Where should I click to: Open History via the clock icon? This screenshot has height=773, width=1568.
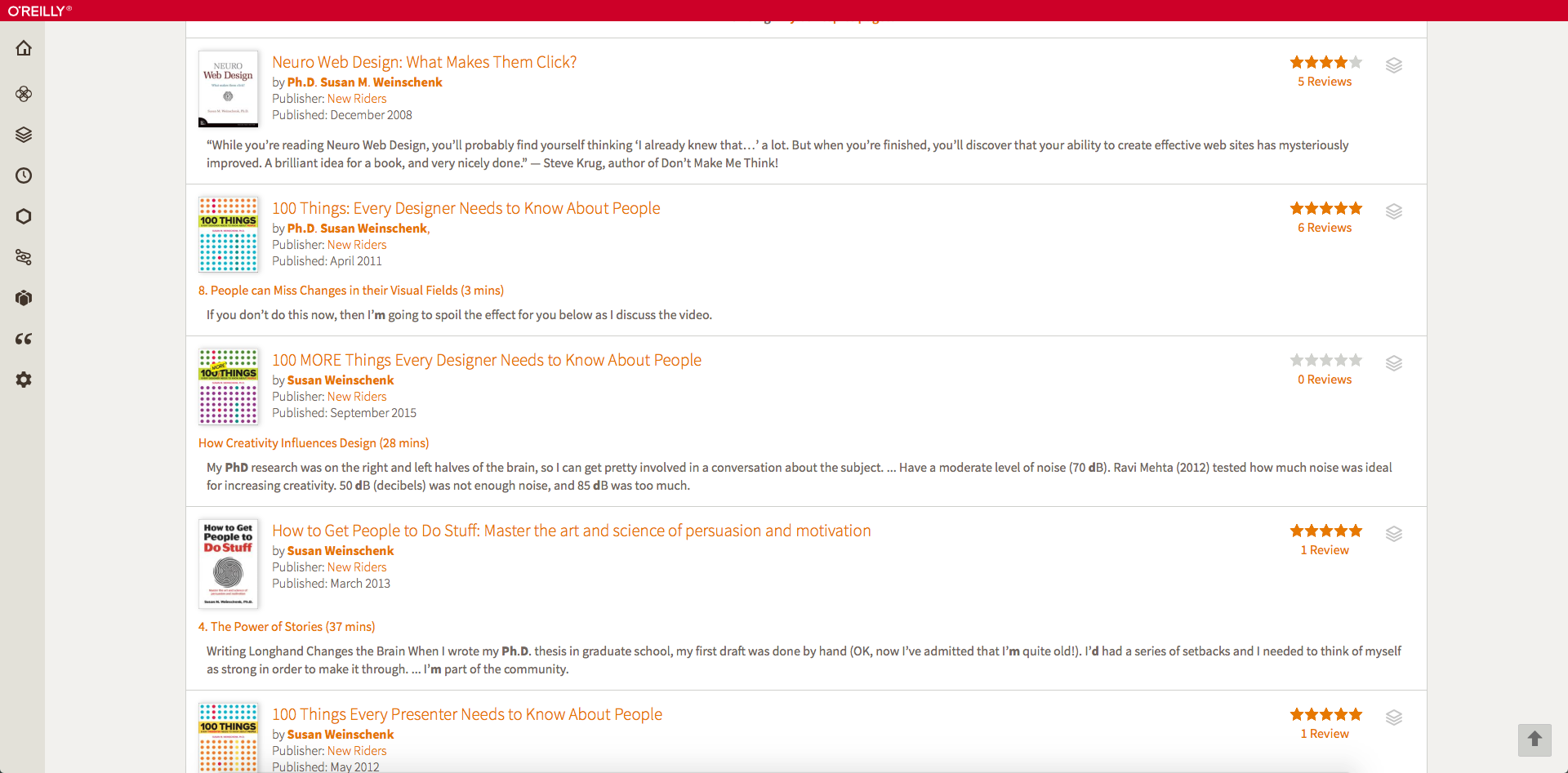coord(24,175)
